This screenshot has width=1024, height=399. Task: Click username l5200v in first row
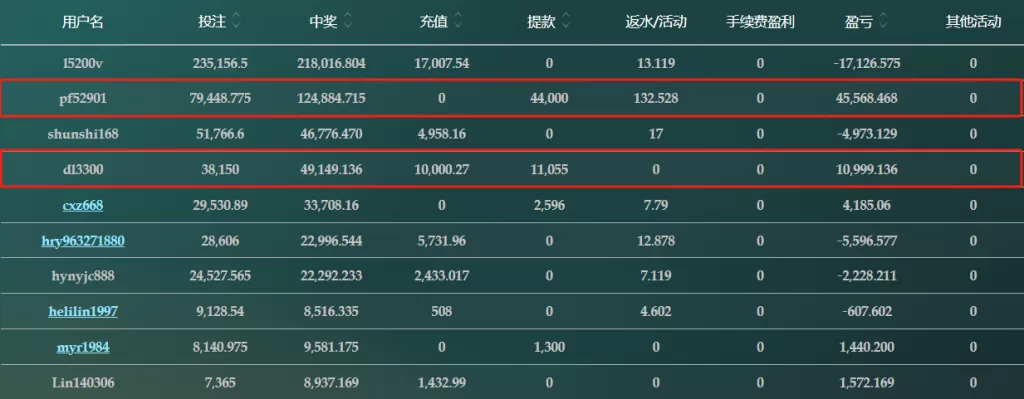tap(83, 63)
